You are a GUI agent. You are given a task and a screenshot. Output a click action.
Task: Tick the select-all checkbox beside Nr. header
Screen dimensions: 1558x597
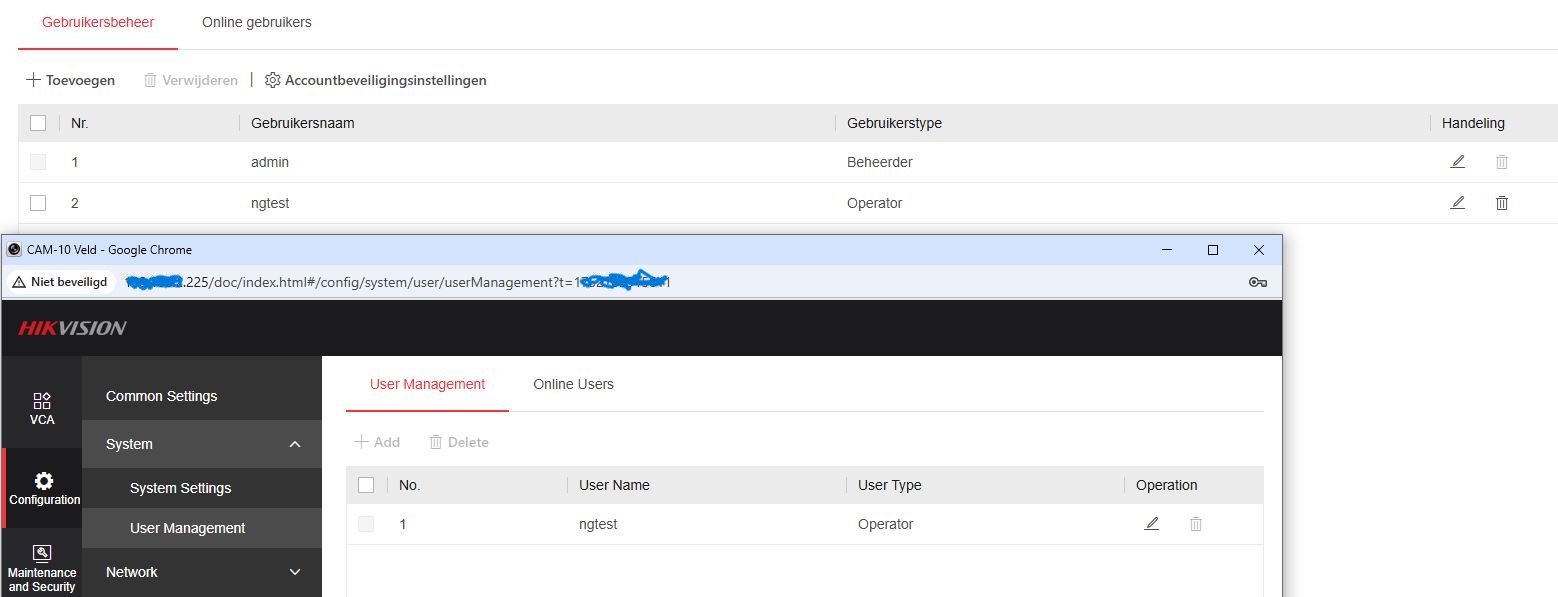pyautogui.click(x=38, y=123)
